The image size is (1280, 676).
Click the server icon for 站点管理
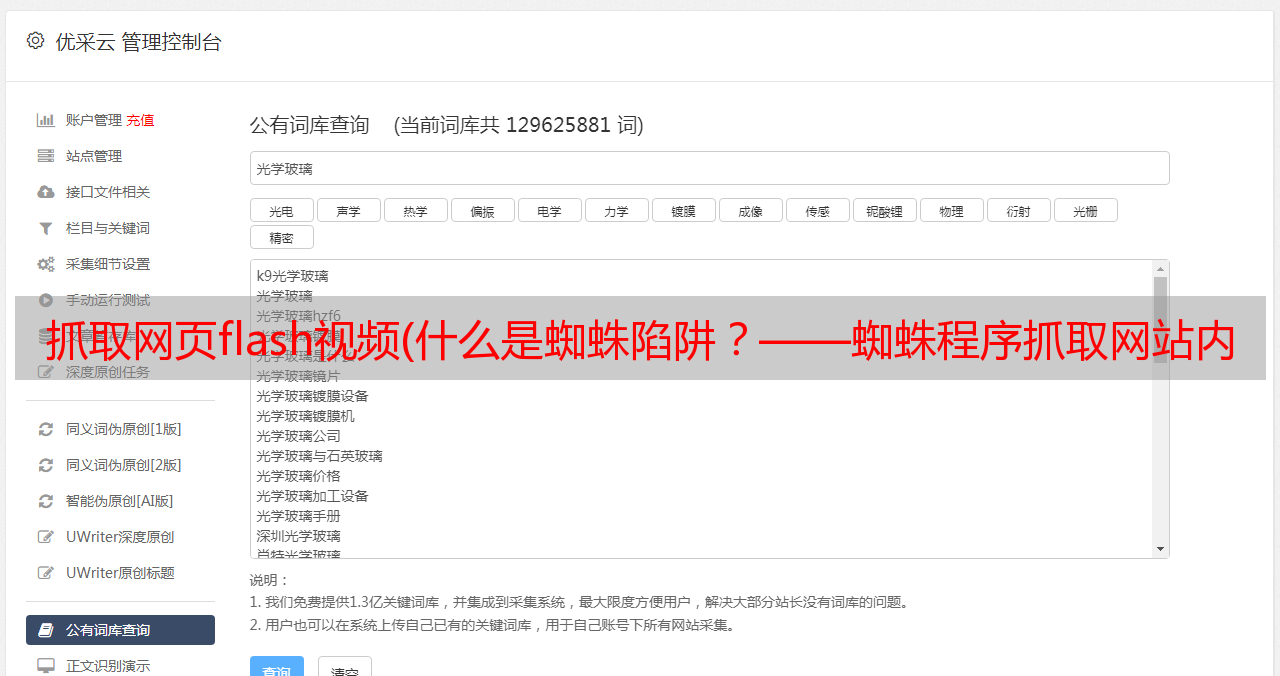(x=46, y=156)
